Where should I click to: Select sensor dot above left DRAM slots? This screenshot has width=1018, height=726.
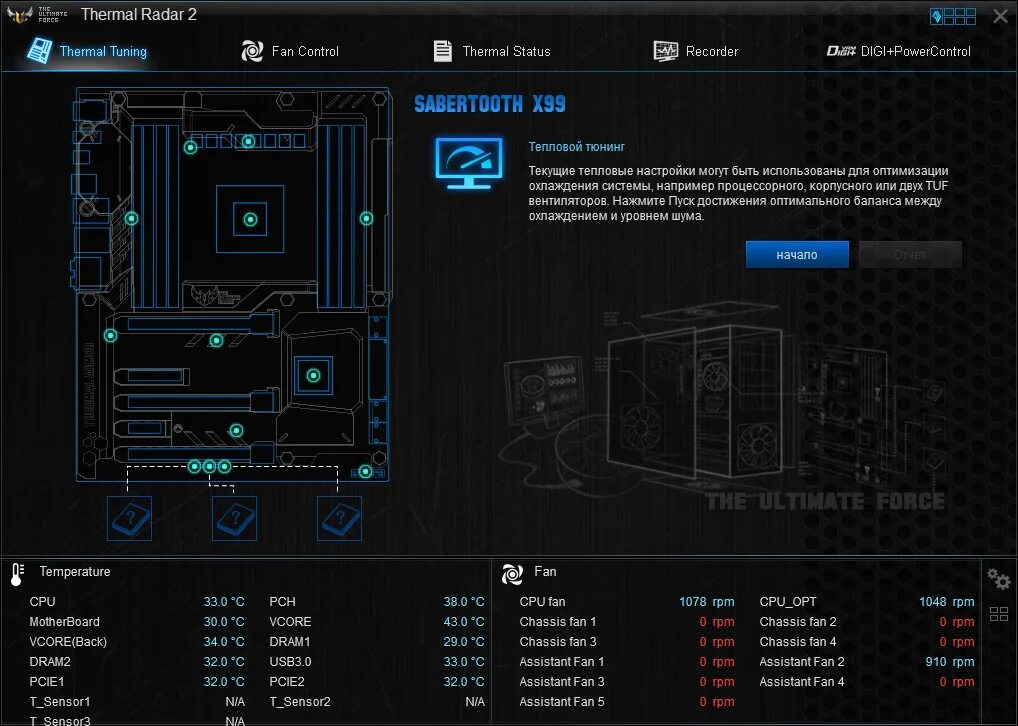tap(190, 148)
